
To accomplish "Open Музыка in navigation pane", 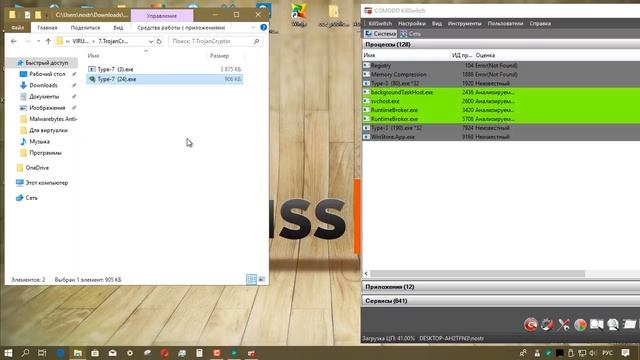I will (x=39, y=141).
